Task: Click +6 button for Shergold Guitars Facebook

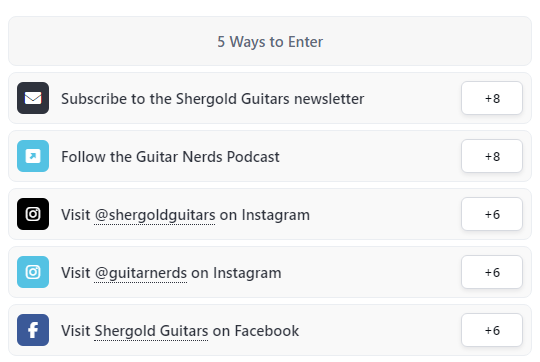Action: (492, 330)
